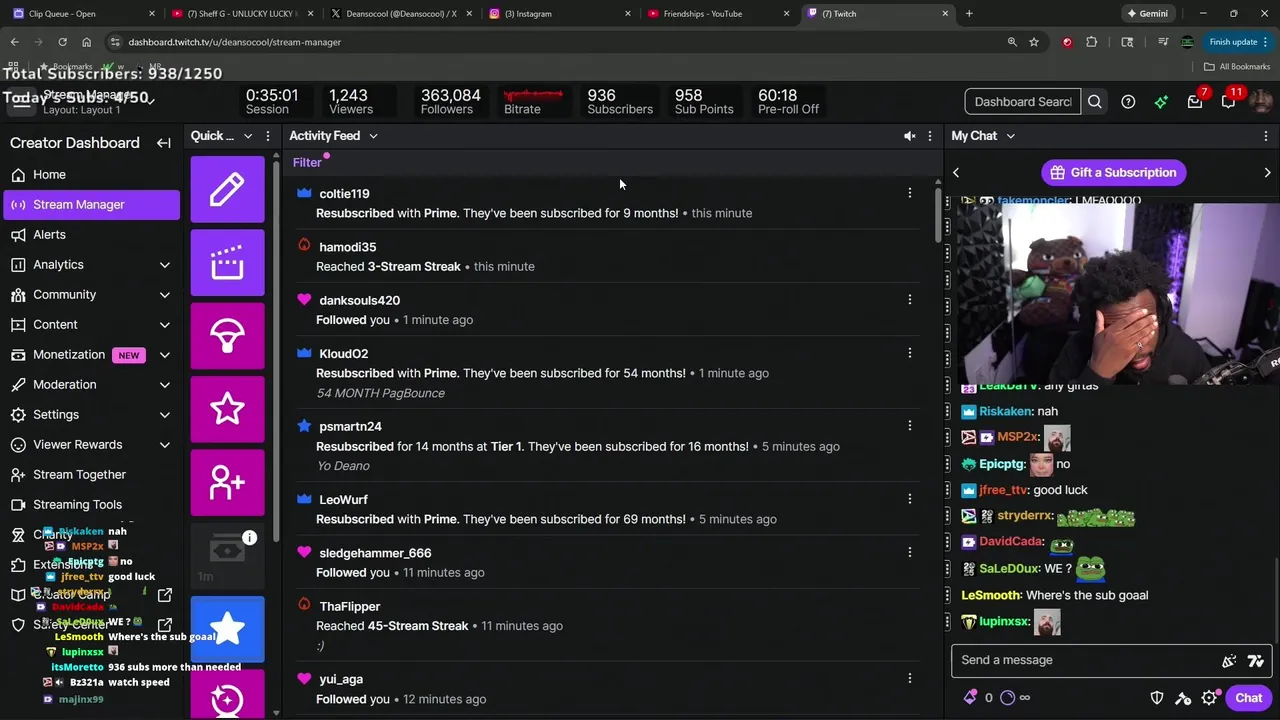Open the inbox icon with badge 7
This screenshot has height=720, width=1280.
[x=1195, y=102]
